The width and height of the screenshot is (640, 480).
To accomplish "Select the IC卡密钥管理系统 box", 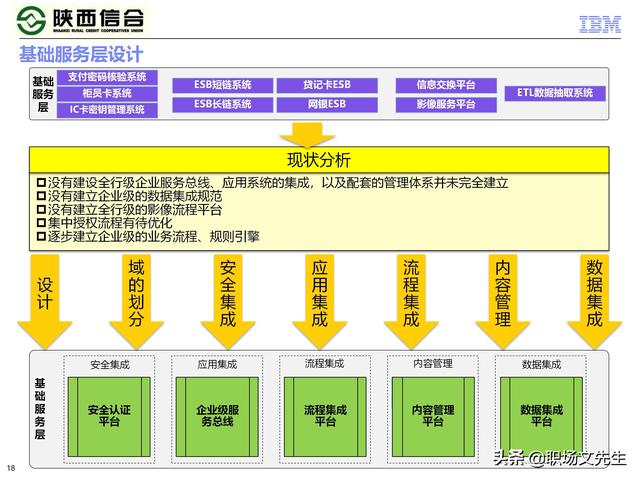I will 107,110.
